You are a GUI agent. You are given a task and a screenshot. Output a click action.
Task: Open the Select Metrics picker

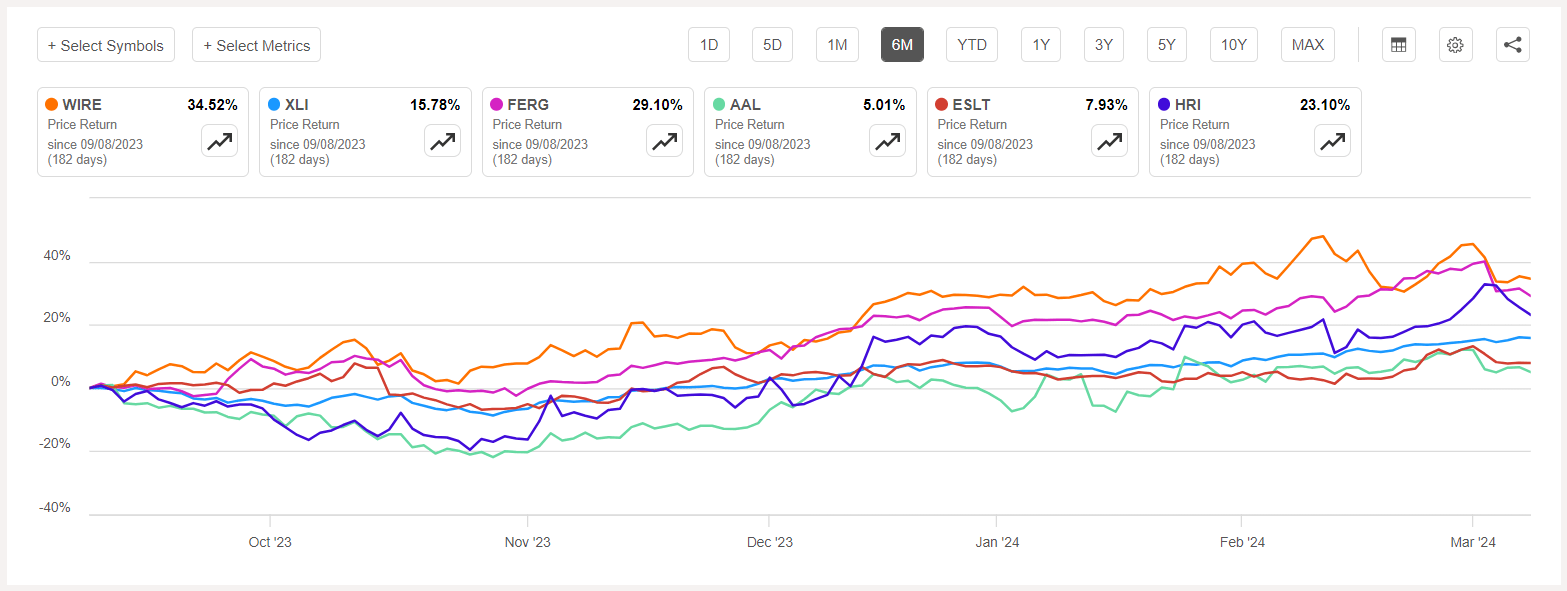click(x=256, y=44)
